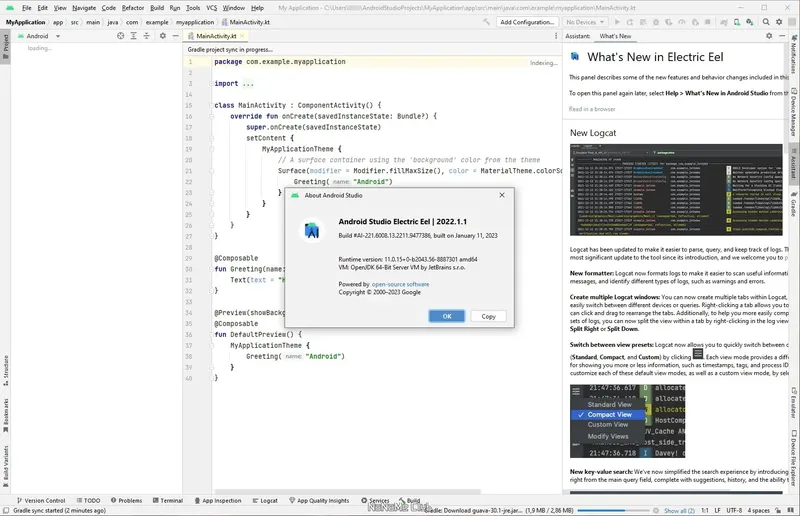Click the Debug app bug icon
This screenshot has width=800, height=516.
coord(656,22)
